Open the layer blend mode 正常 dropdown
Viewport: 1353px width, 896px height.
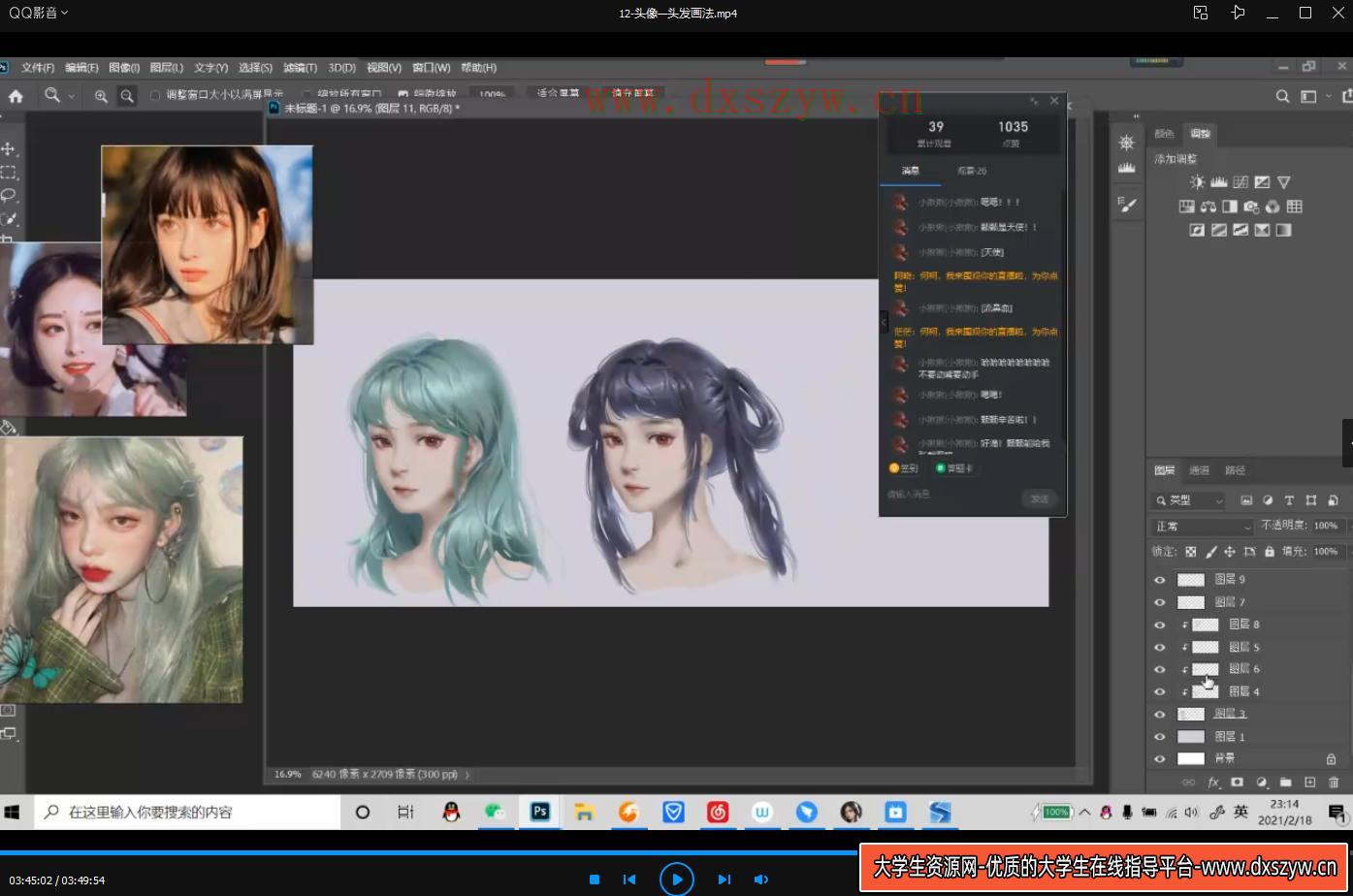click(x=1203, y=526)
